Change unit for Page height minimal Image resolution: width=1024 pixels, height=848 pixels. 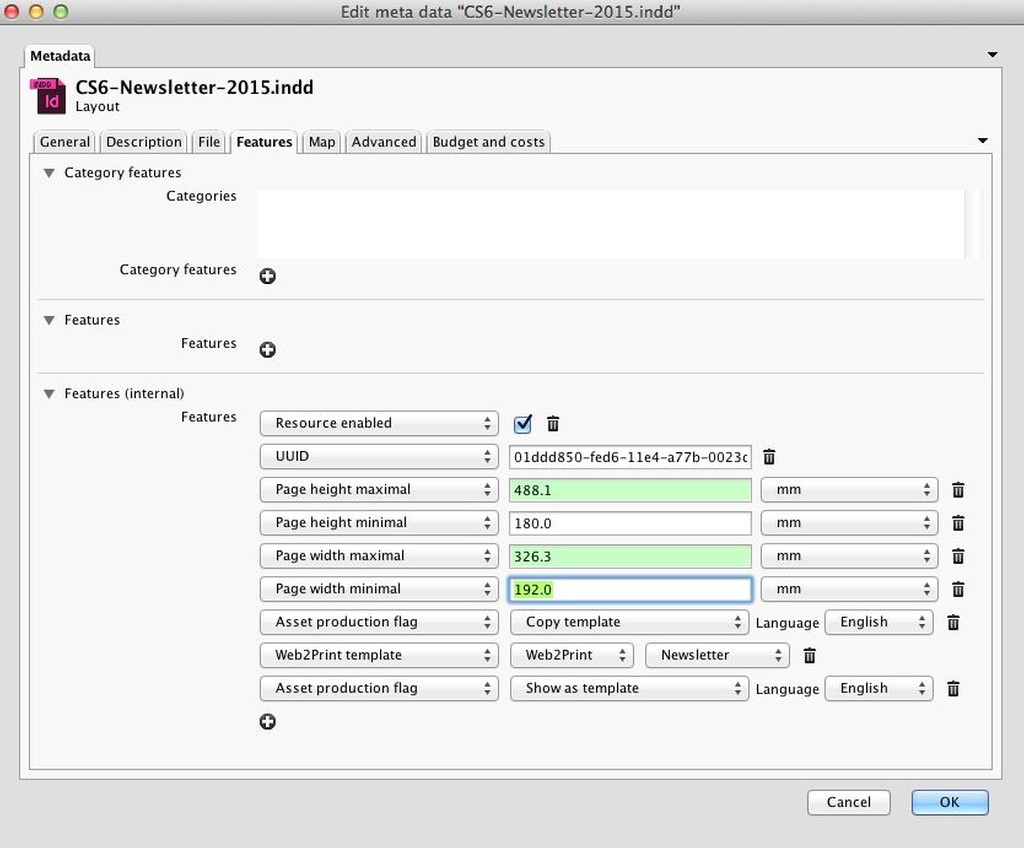[x=849, y=523]
